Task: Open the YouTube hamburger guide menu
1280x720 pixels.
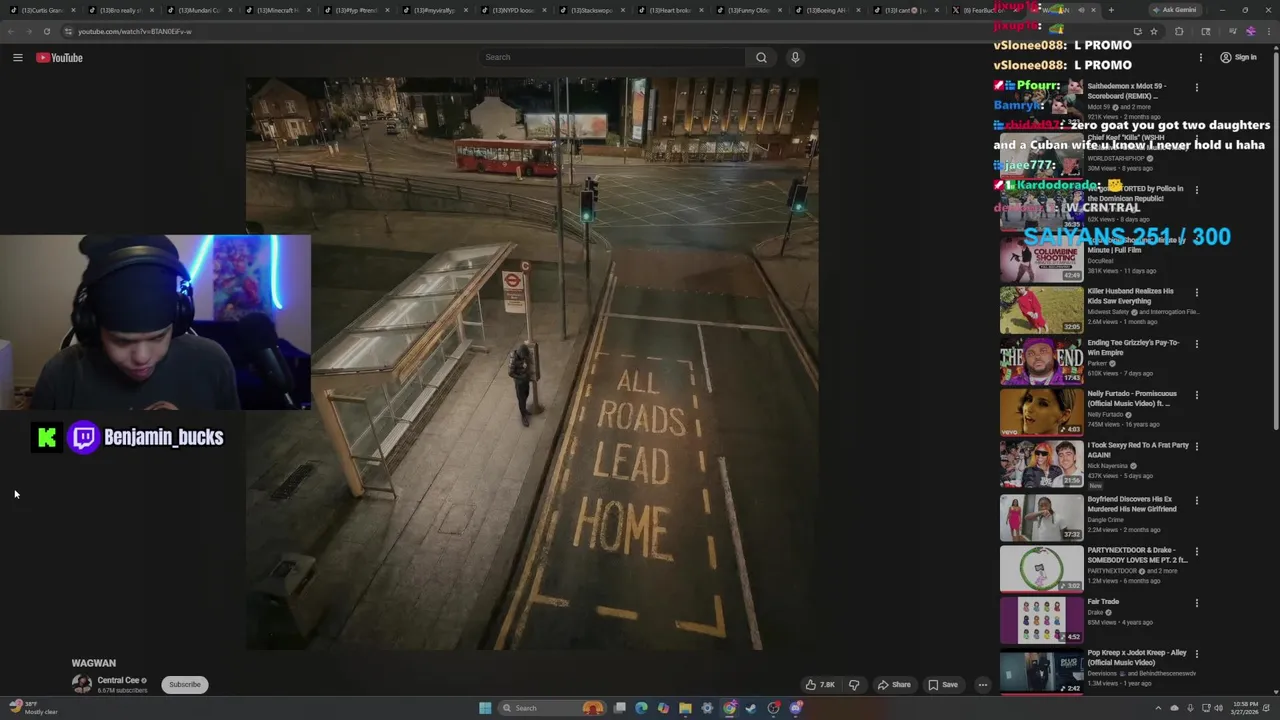Action: [17, 57]
